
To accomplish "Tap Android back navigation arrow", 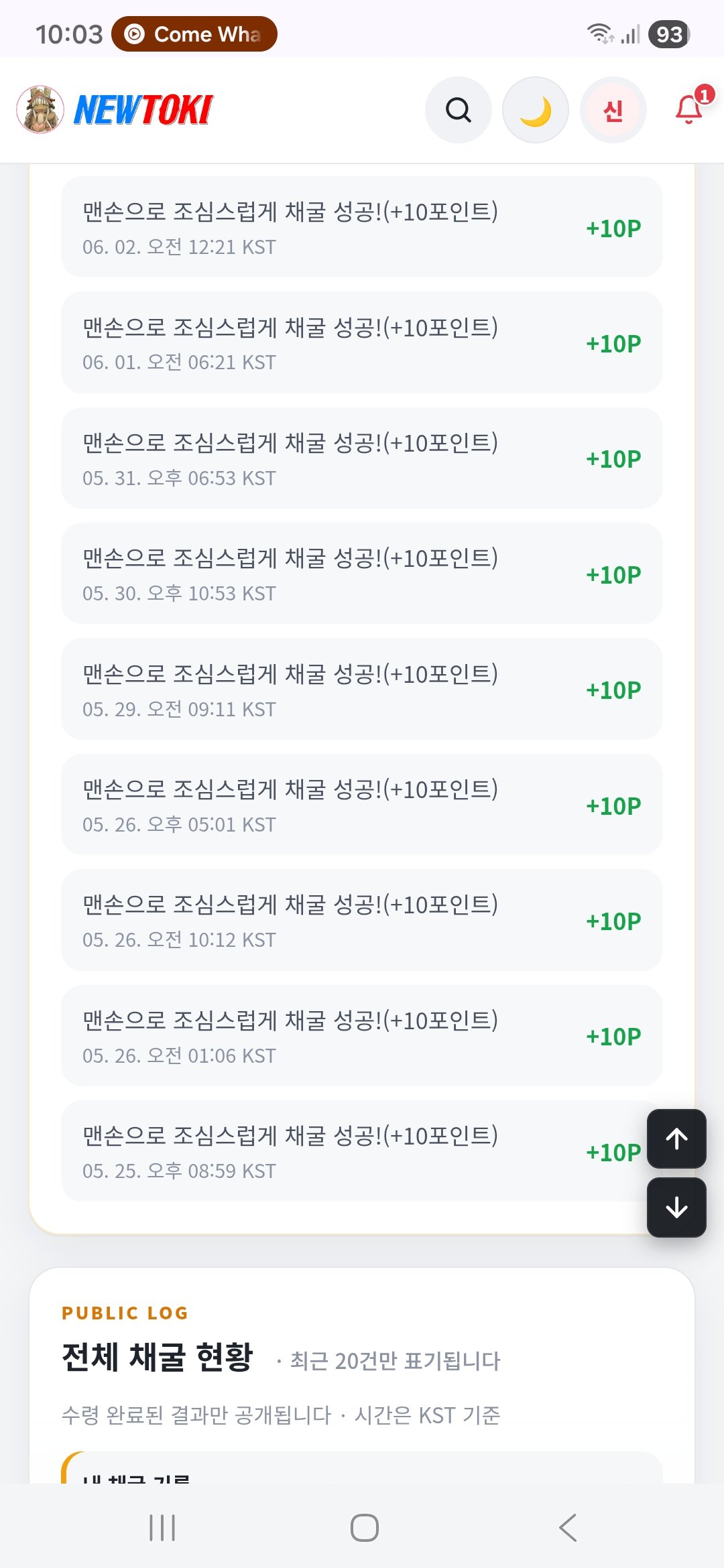I will point(567,1528).
